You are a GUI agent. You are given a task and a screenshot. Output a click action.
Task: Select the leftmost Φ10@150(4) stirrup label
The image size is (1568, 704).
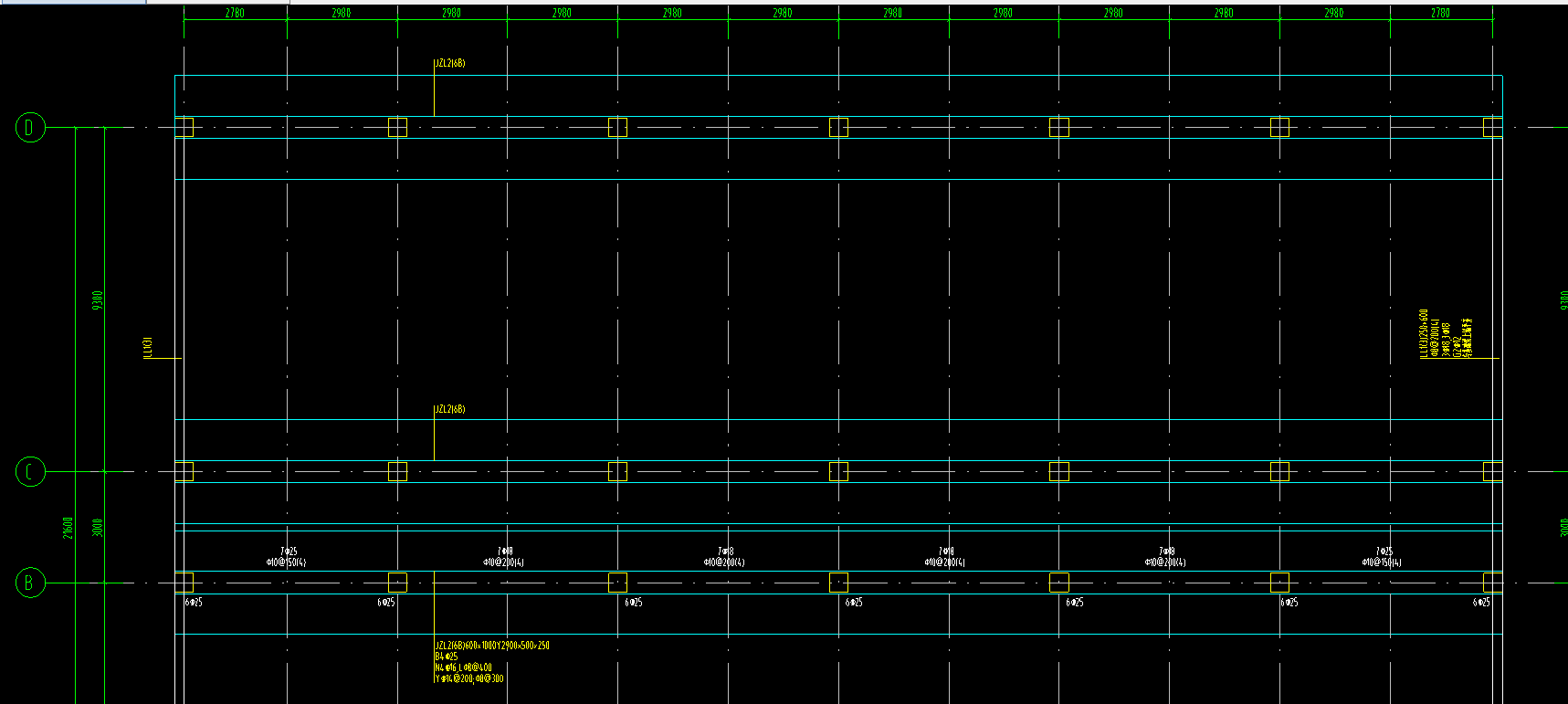pyautogui.click(x=287, y=562)
